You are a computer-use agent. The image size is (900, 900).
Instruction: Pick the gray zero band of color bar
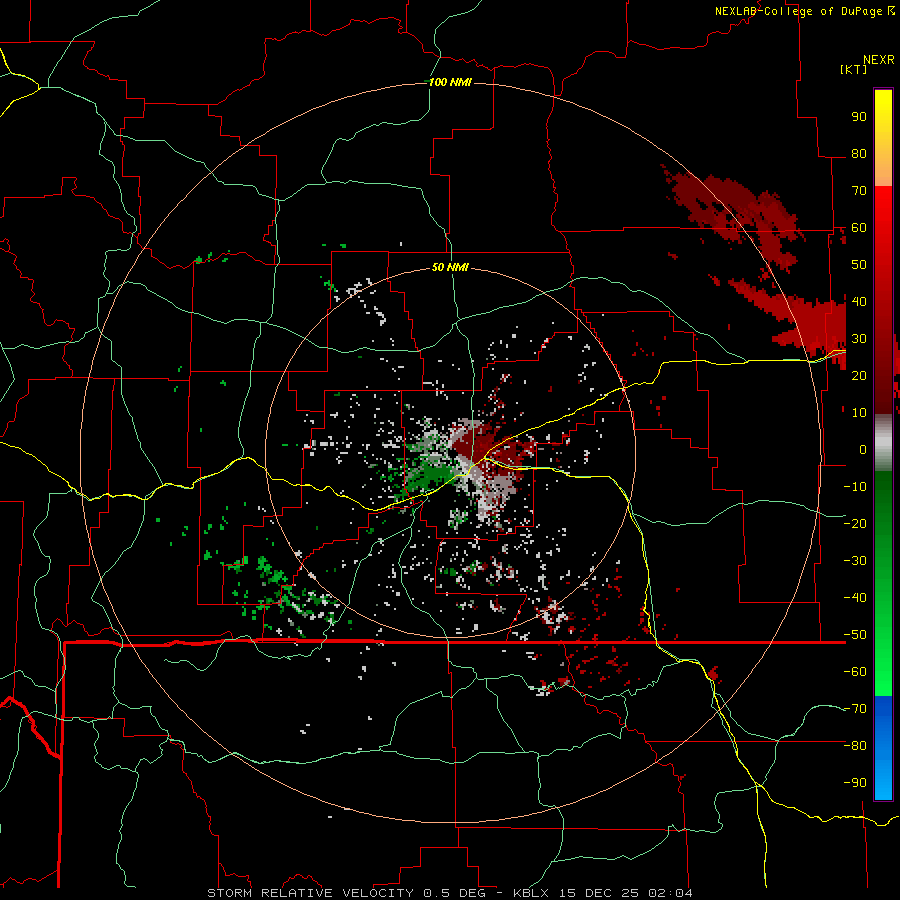click(883, 442)
